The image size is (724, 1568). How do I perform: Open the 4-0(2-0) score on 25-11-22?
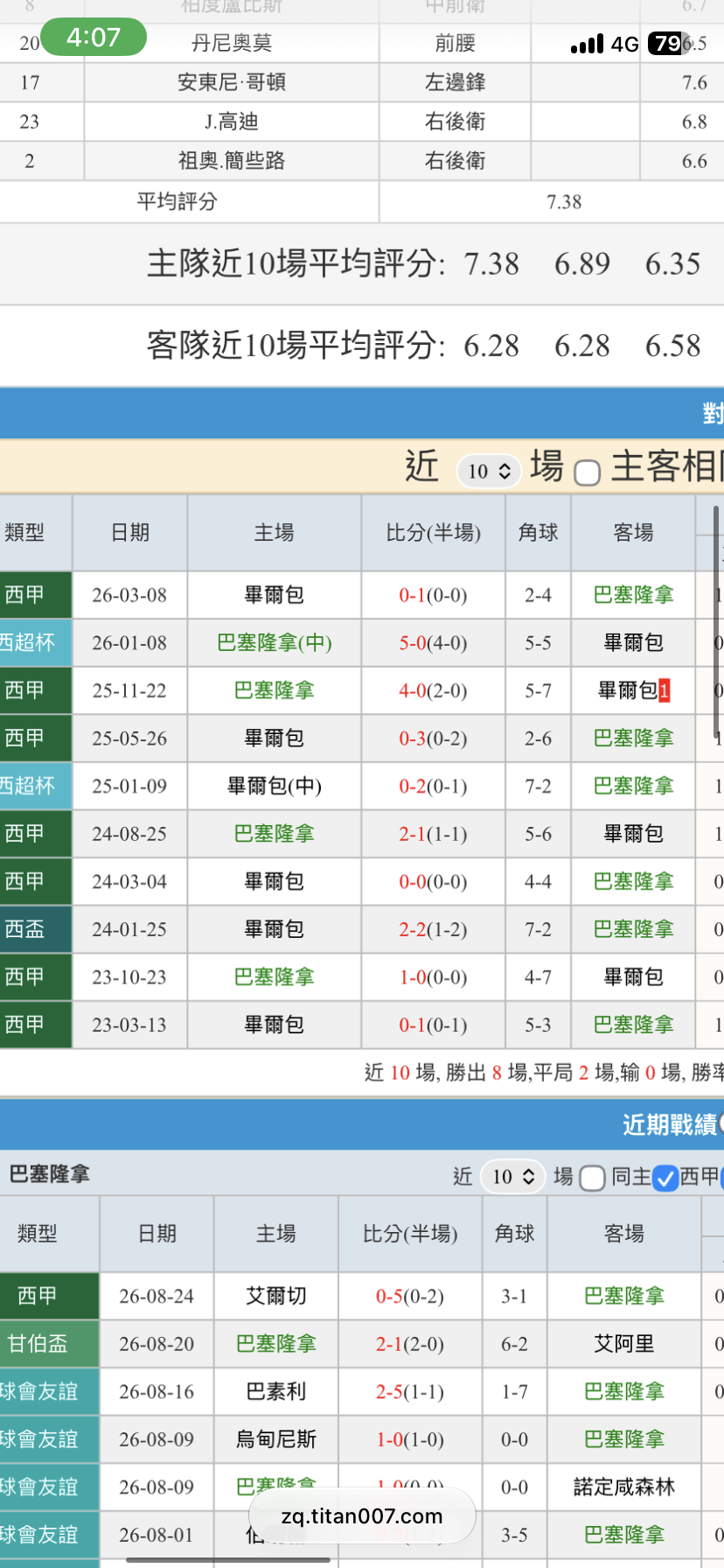(x=433, y=690)
